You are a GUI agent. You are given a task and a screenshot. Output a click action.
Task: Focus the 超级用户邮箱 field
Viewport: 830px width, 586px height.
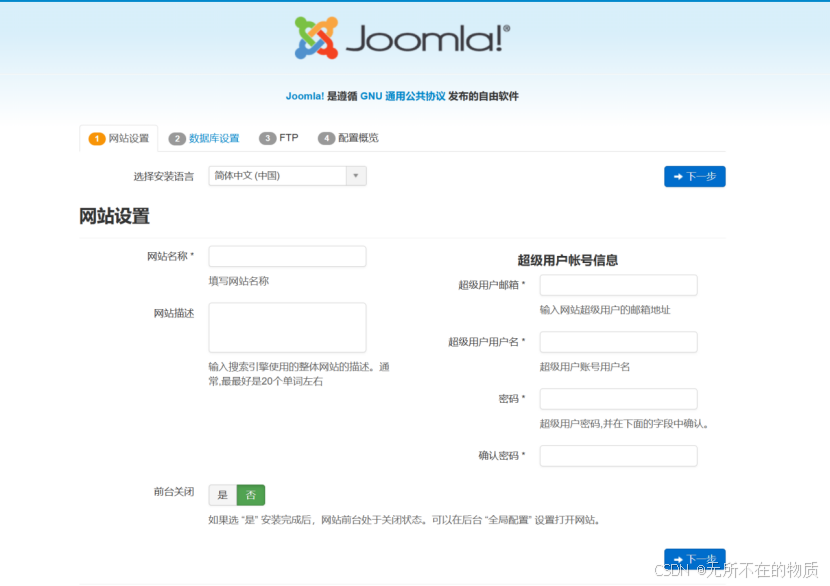(618, 285)
